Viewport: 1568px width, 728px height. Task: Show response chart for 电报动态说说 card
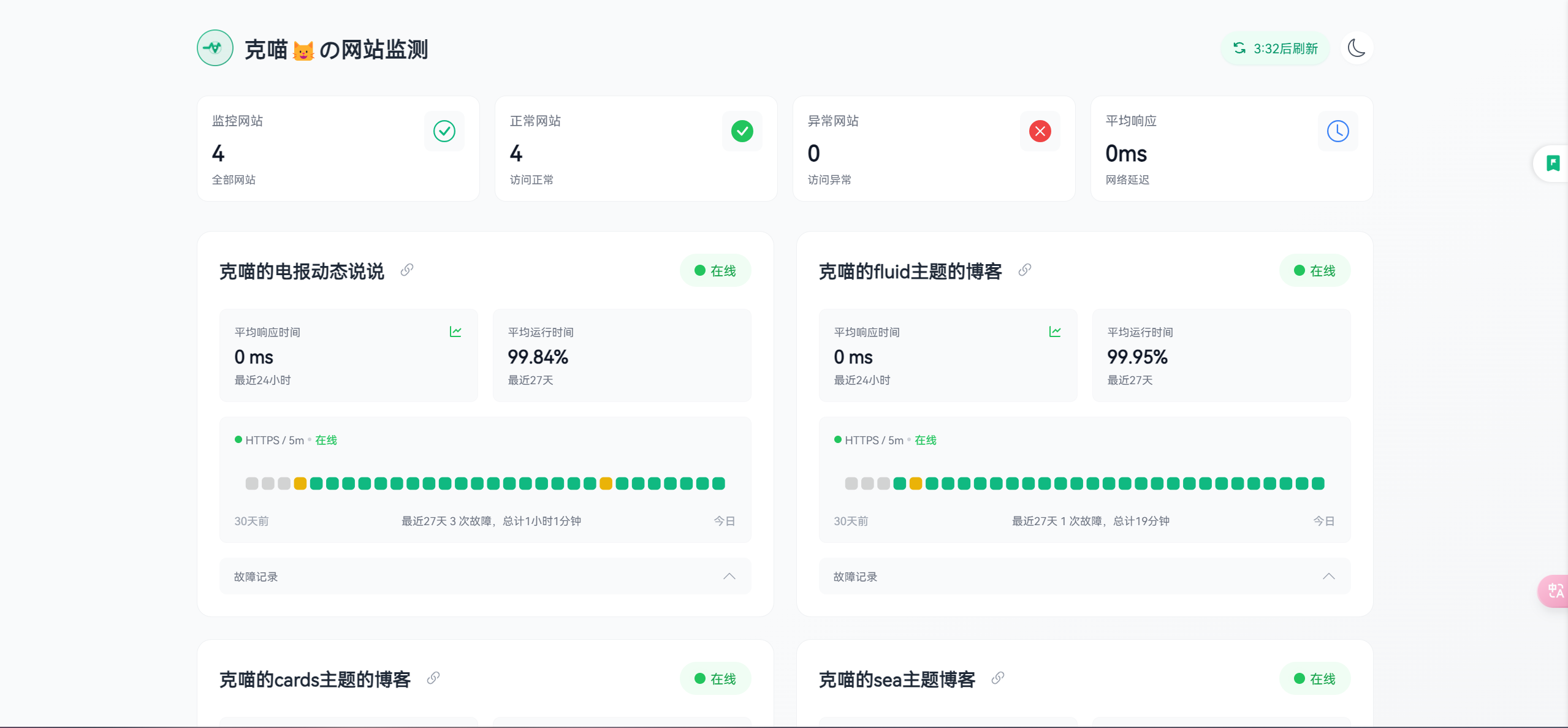(x=455, y=332)
